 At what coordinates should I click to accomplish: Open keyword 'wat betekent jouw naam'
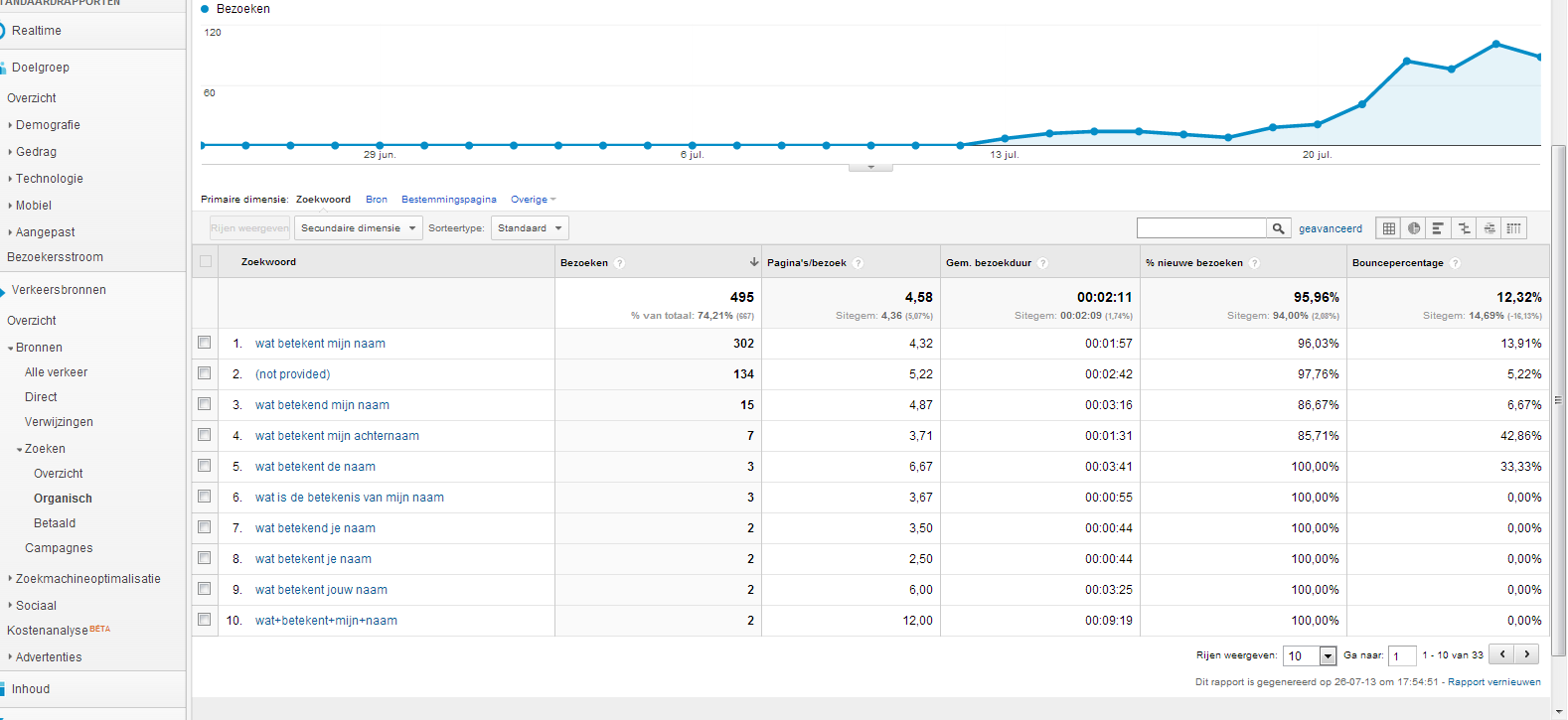[x=321, y=590]
